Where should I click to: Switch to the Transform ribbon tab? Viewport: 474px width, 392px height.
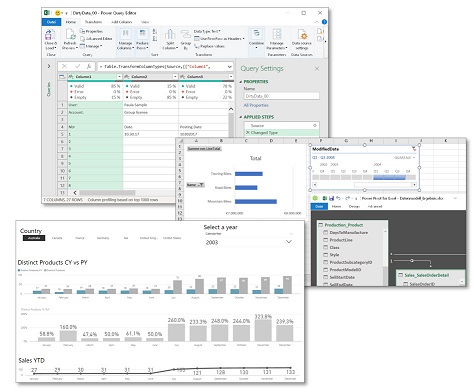point(93,22)
